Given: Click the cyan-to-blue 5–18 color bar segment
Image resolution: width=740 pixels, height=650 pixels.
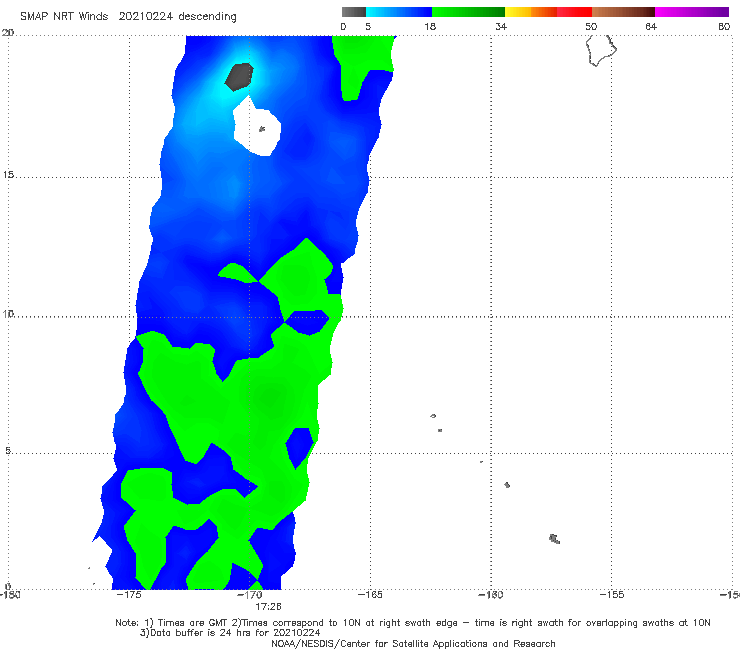Looking at the screenshot, I should click(399, 12).
